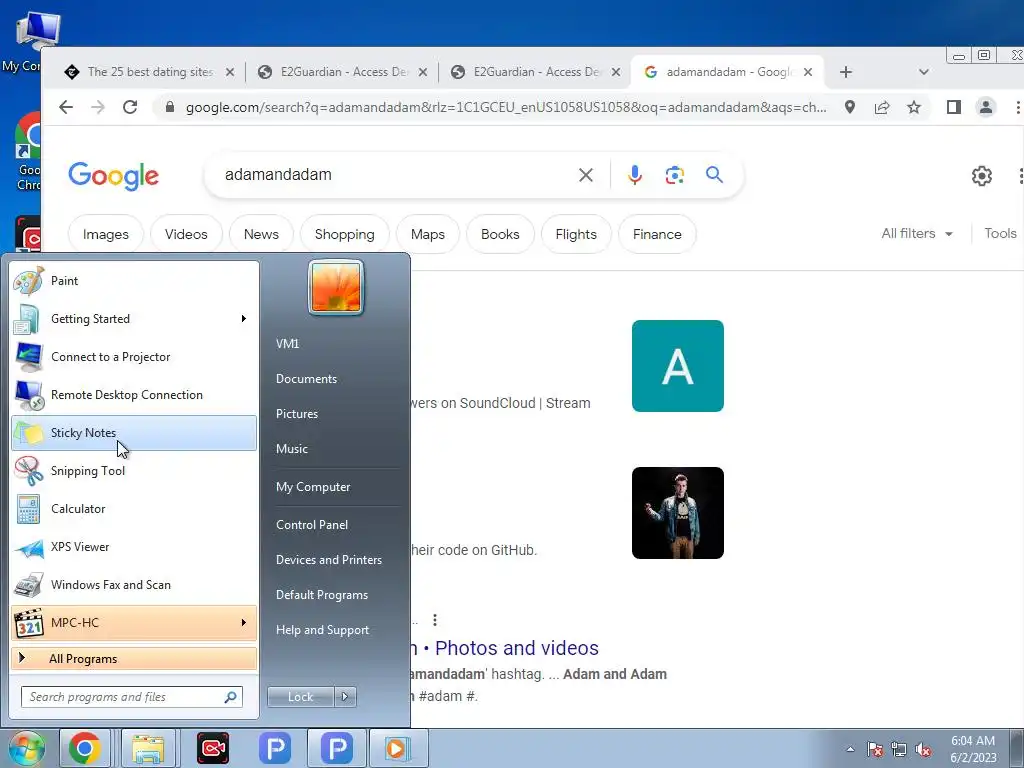Select Connect to a Projector

click(134, 357)
